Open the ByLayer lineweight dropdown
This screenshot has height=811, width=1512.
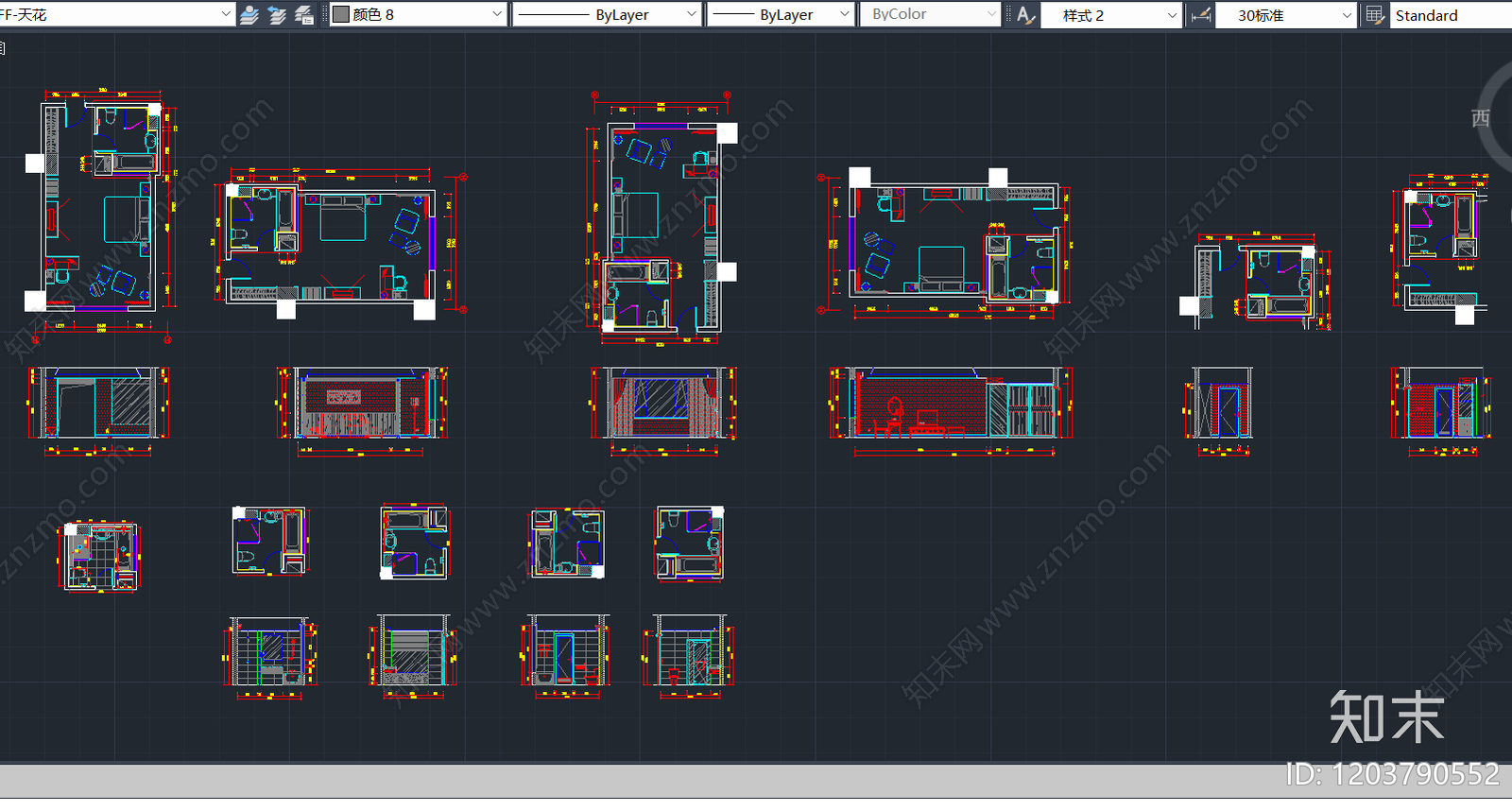point(844,15)
